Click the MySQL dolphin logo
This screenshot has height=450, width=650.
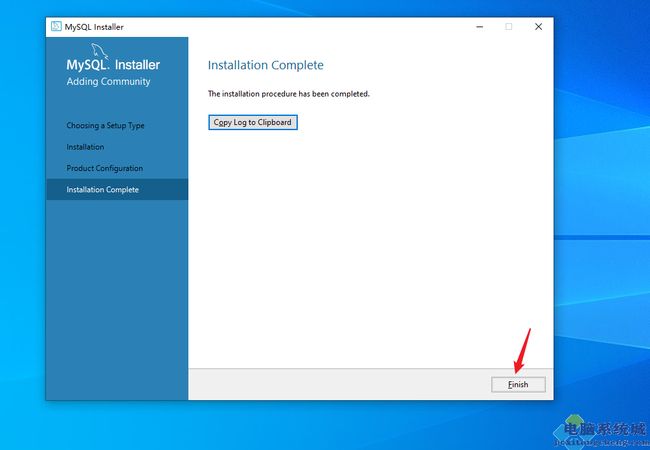(99, 51)
